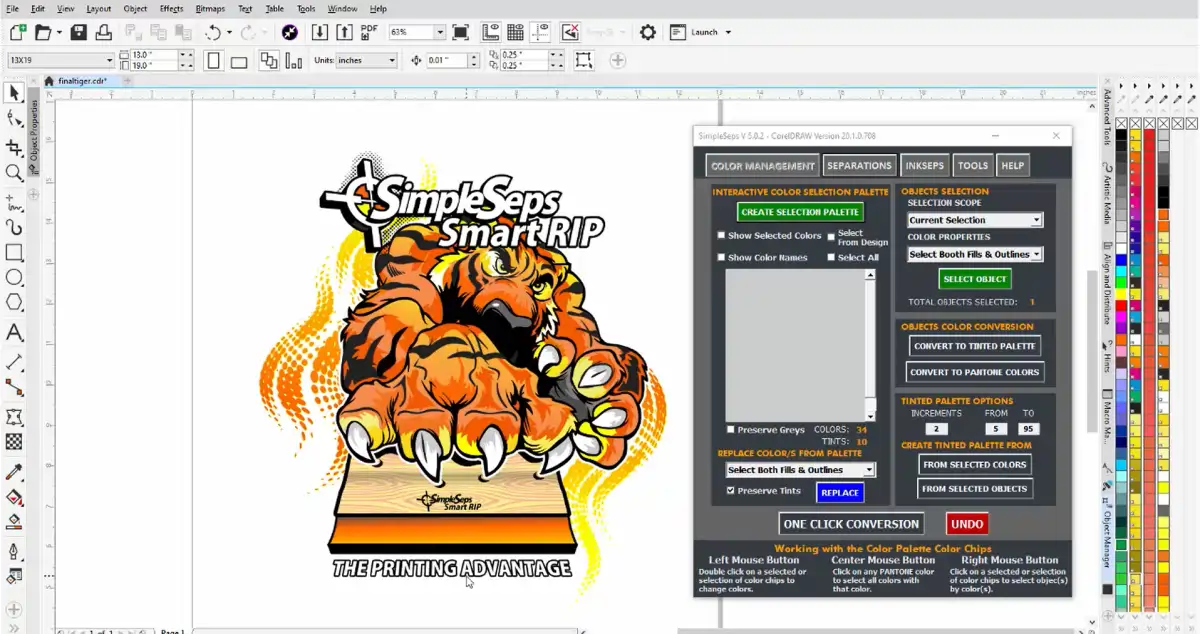Open the Open-file dropdown arrow
Image resolution: width=1200 pixels, height=634 pixels.
pos(59,32)
